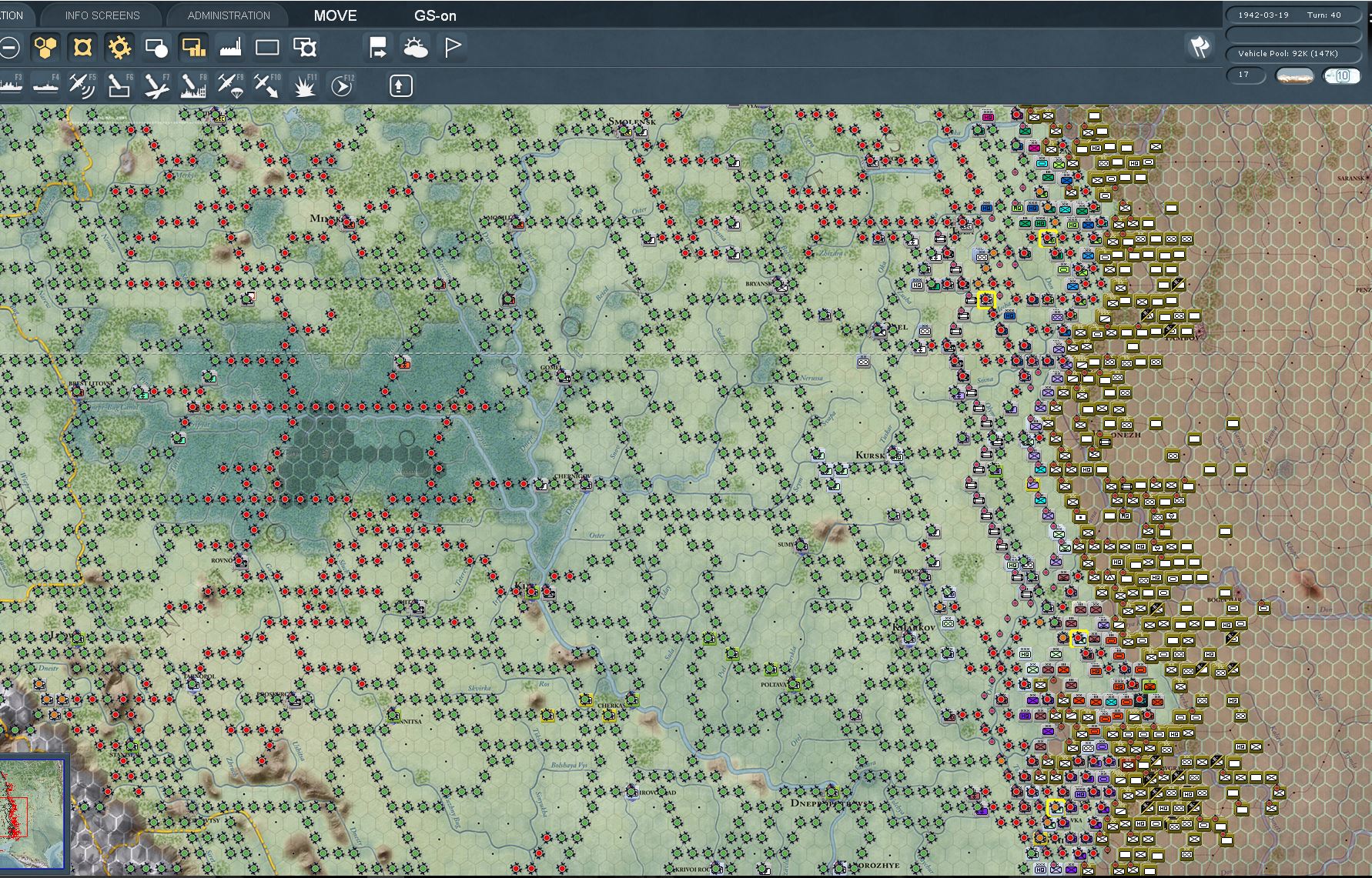Viewport: 1372px width, 878px height.
Task: Click the Poltava city label on map
Action: pyautogui.click(x=773, y=684)
